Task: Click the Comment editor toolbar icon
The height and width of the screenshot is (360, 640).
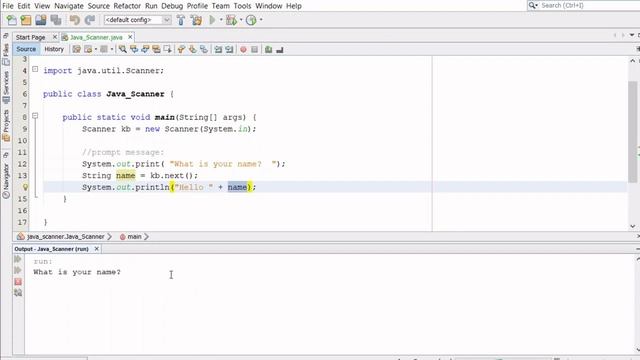Action: (x=268, y=49)
